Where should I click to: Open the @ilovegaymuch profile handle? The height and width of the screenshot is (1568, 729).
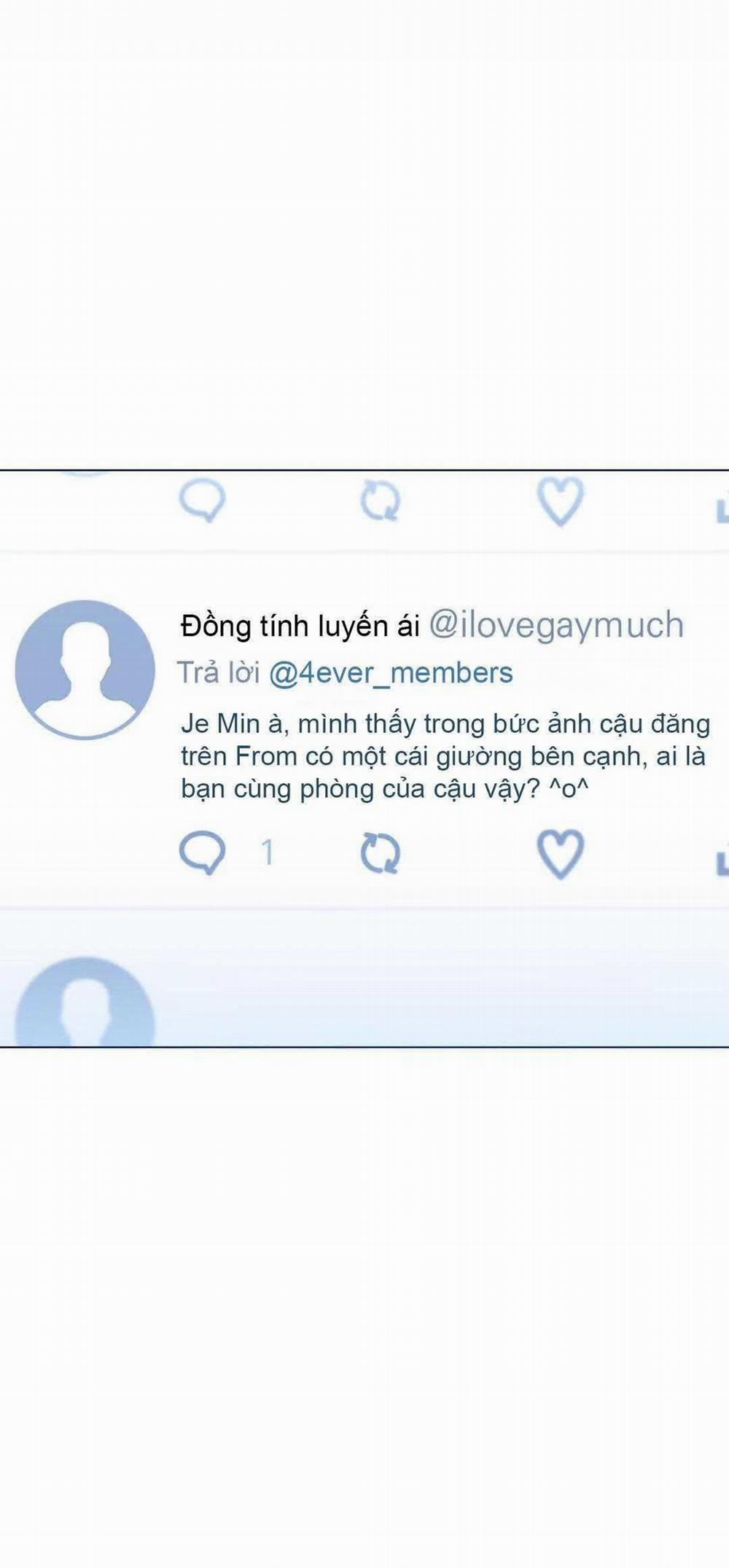click(555, 625)
